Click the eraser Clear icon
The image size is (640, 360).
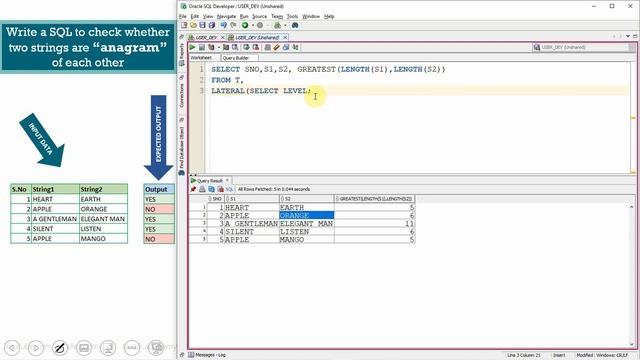[x=277, y=47]
